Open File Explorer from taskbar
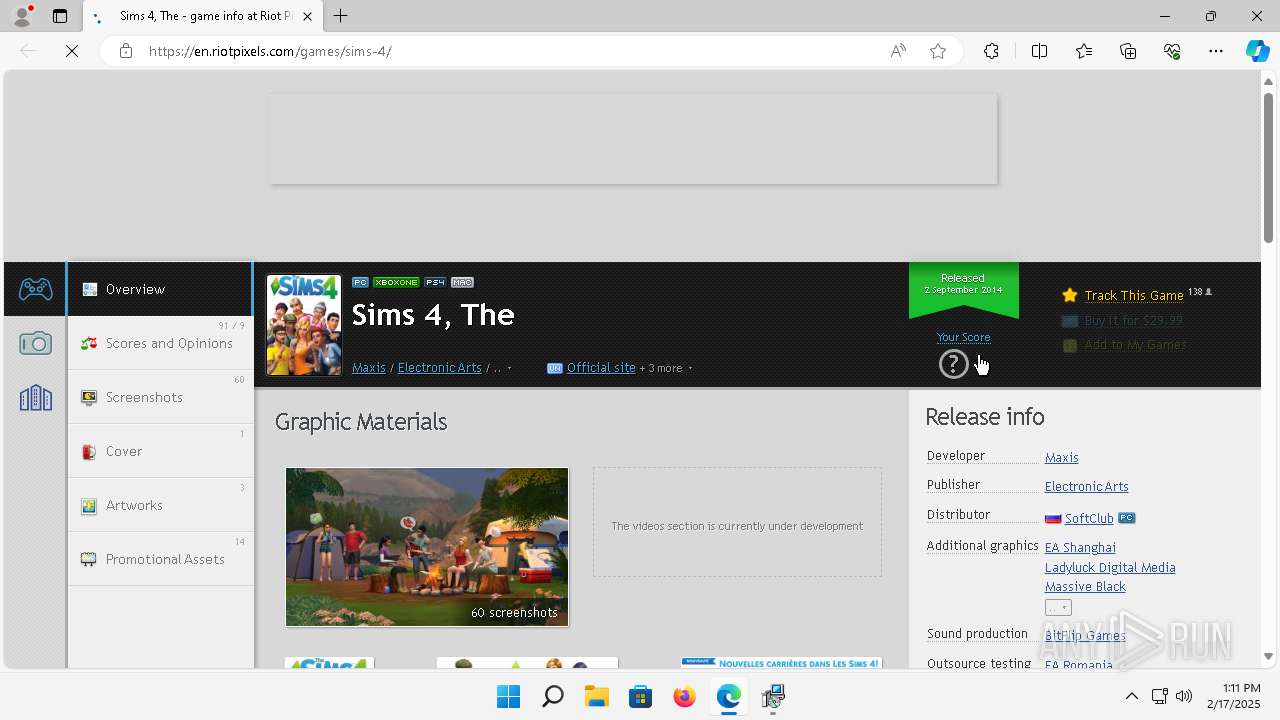The height and width of the screenshot is (720, 1280). coord(596,696)
